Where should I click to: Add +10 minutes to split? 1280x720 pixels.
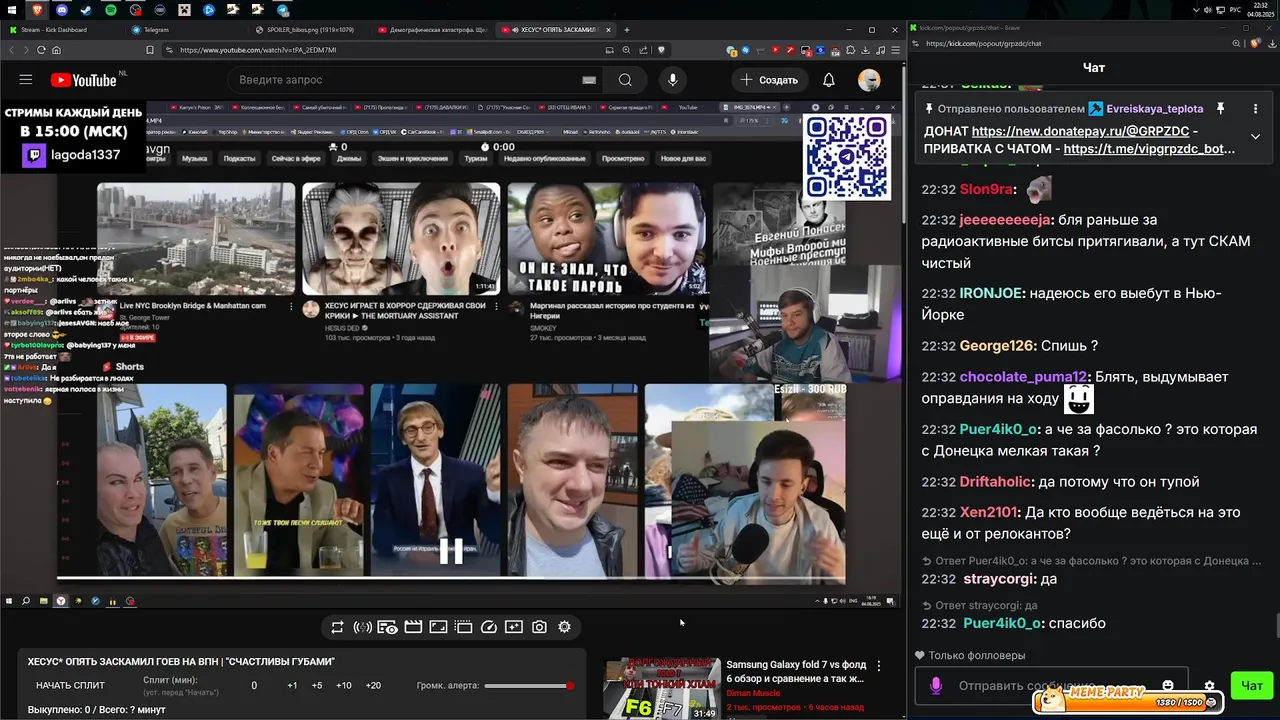344,685
